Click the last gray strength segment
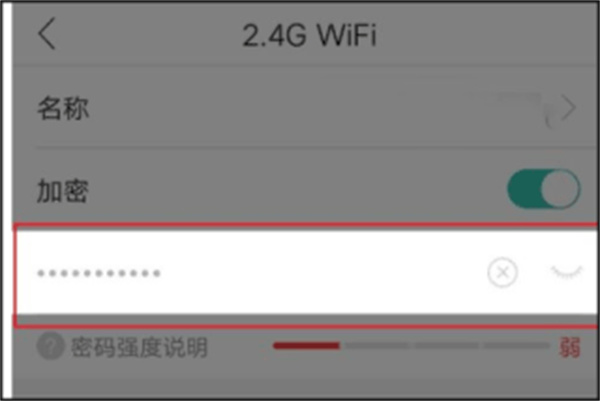This screenshot has width=600, height=401. pos(516,346)
